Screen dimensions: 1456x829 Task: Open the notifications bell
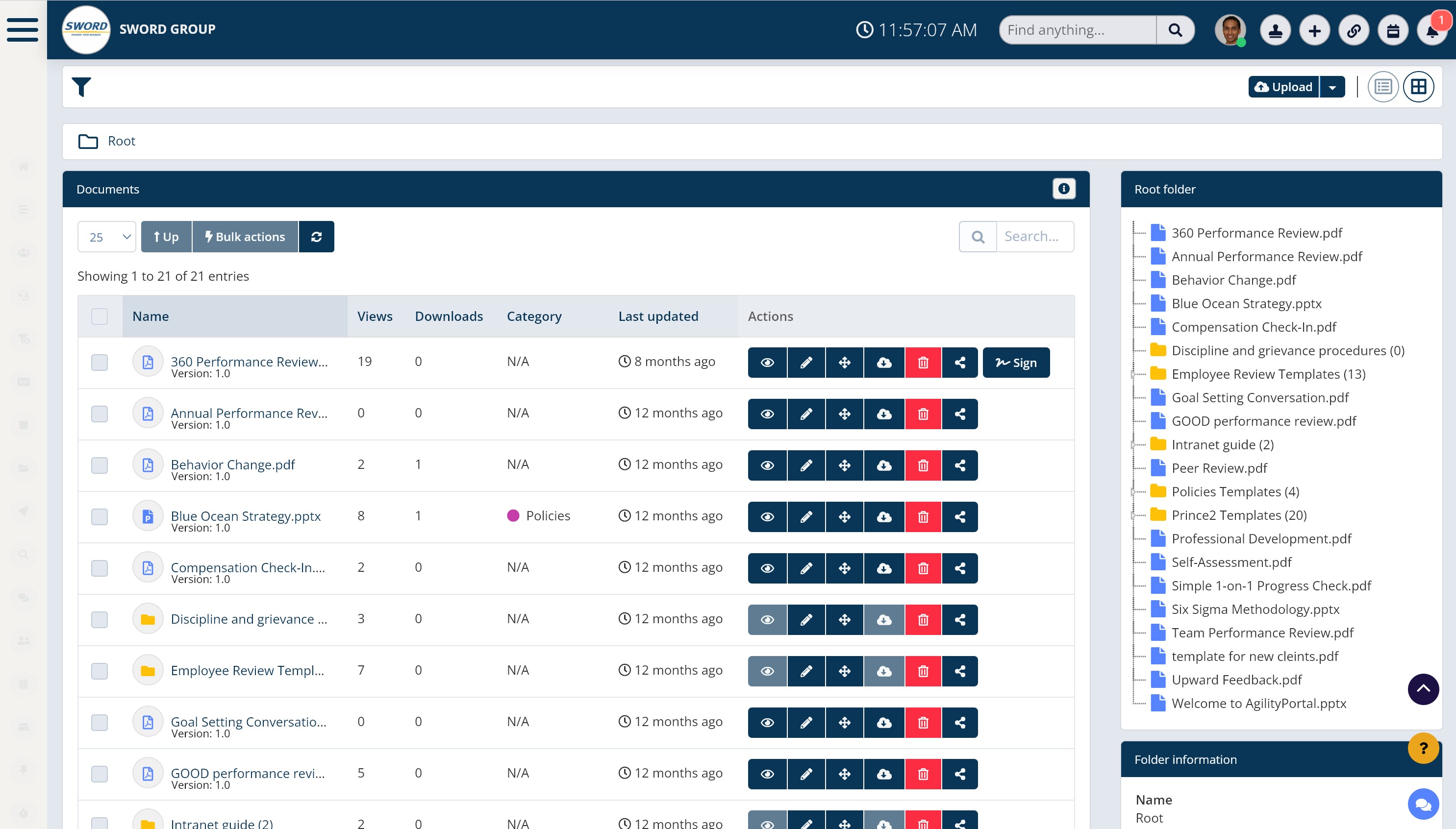coord(1432,30)
